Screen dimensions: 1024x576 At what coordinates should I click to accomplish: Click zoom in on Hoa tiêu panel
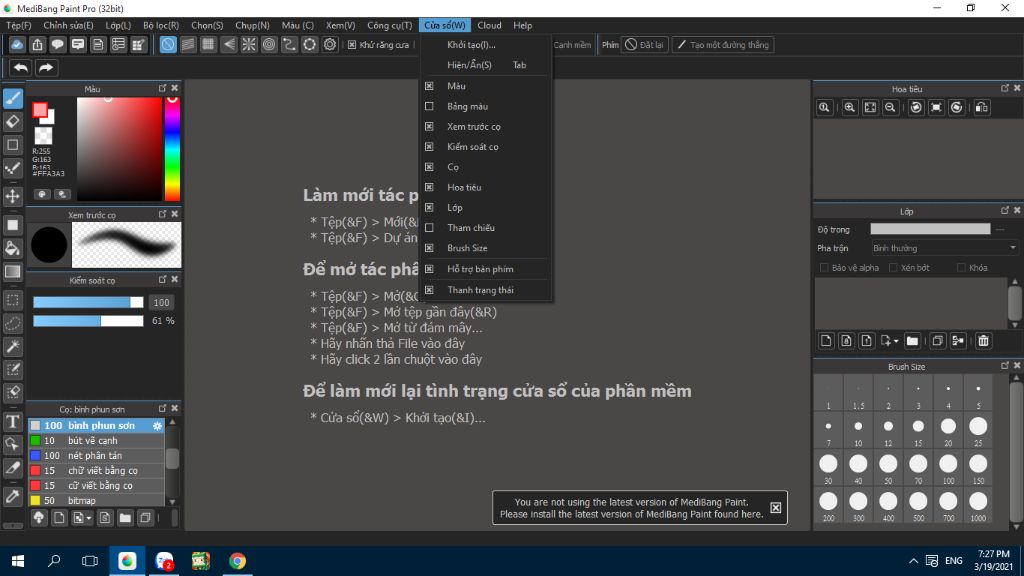850,108
